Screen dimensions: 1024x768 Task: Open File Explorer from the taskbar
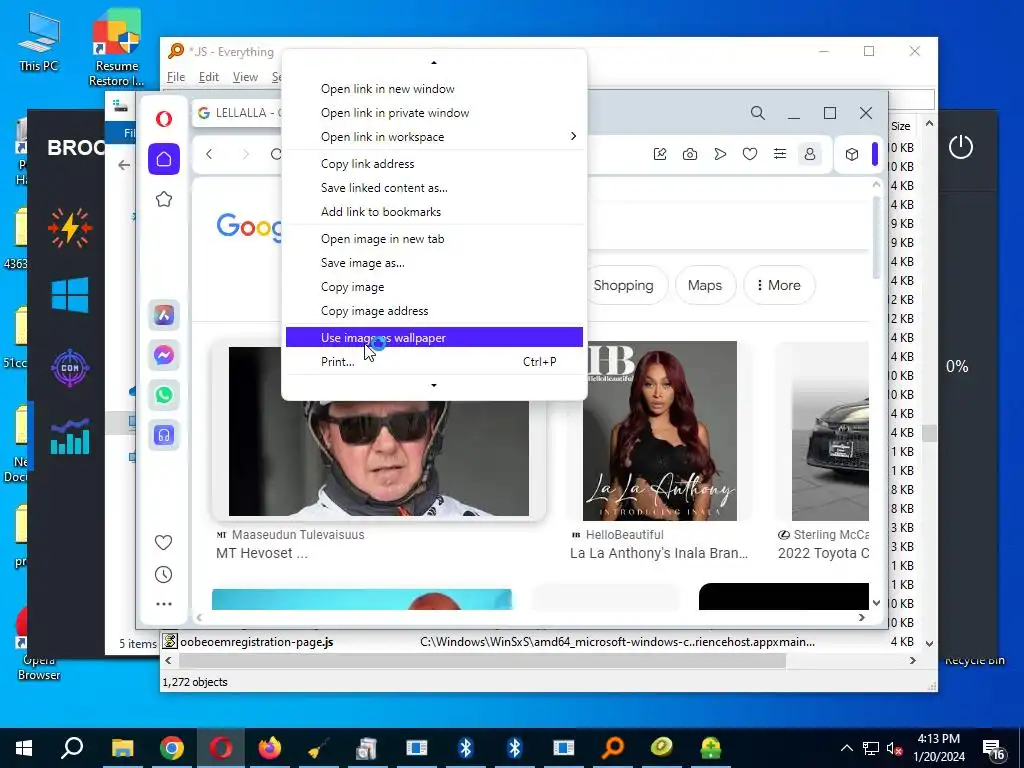(x=122, y=748)
